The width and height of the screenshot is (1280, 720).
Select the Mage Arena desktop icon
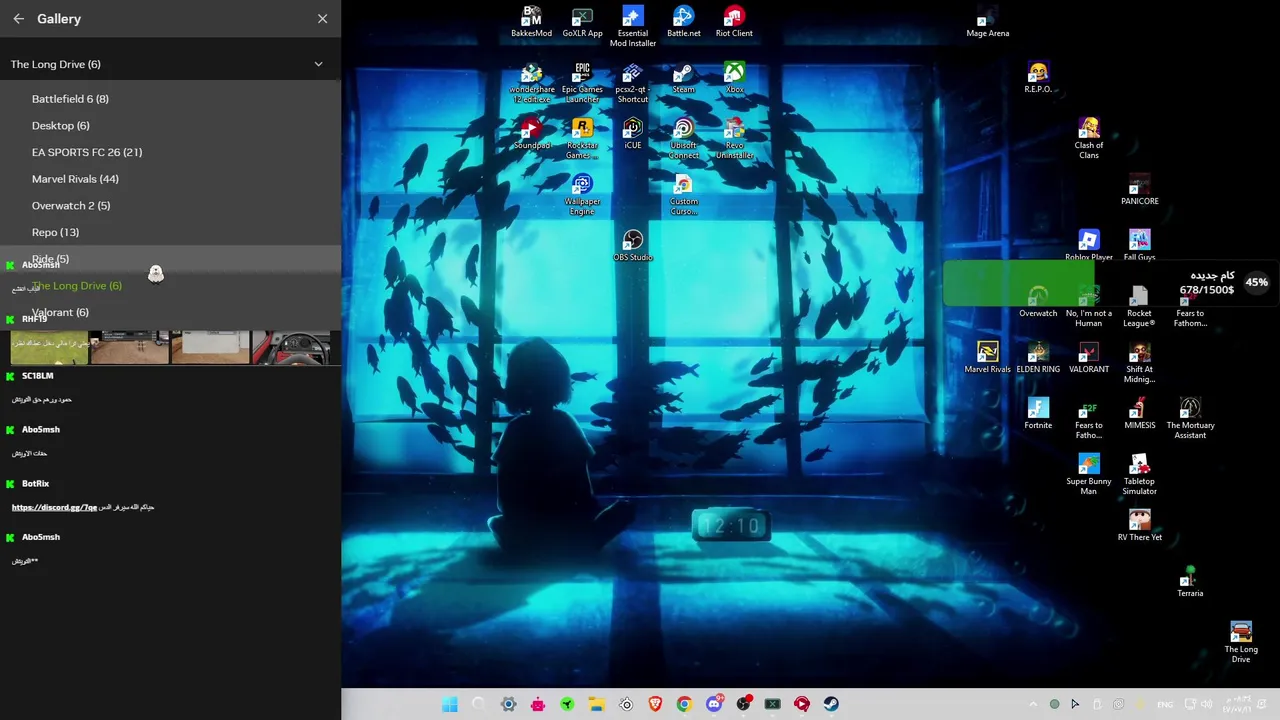point(987,22)
